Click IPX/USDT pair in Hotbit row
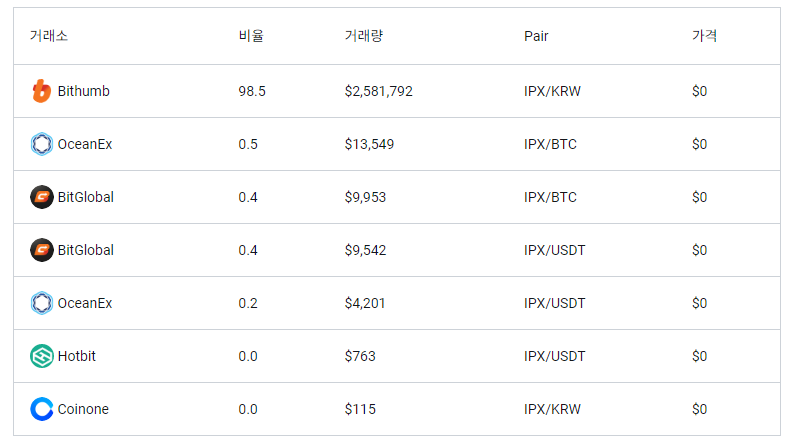789x441 pixels. [555, 356]
